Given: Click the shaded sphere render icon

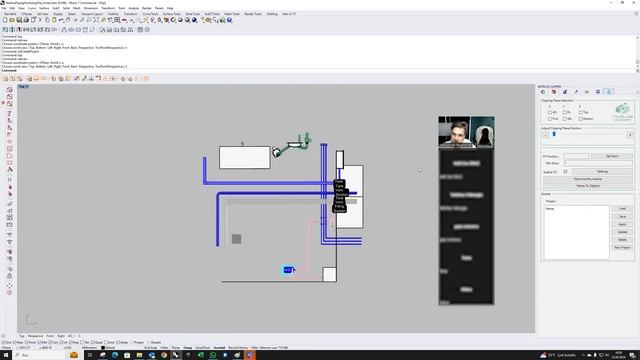Looking at the screenshot, I should click(180, 20).
